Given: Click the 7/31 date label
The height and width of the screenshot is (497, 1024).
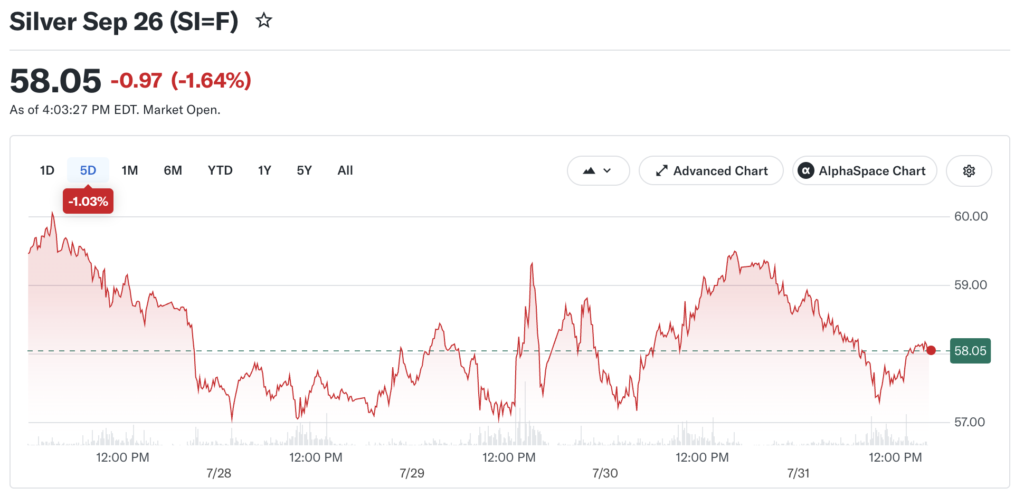Looking at the screenshot, I should click(799, 473).
